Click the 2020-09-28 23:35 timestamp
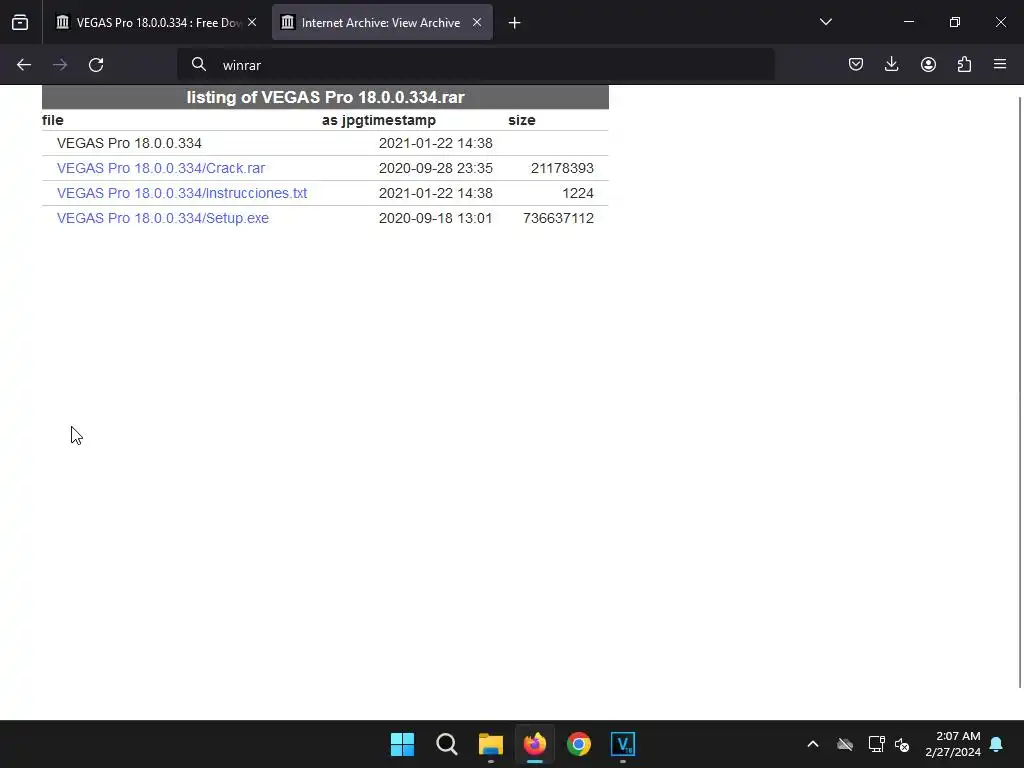The height and width of the screenshot is (768, 1024). 436,168
